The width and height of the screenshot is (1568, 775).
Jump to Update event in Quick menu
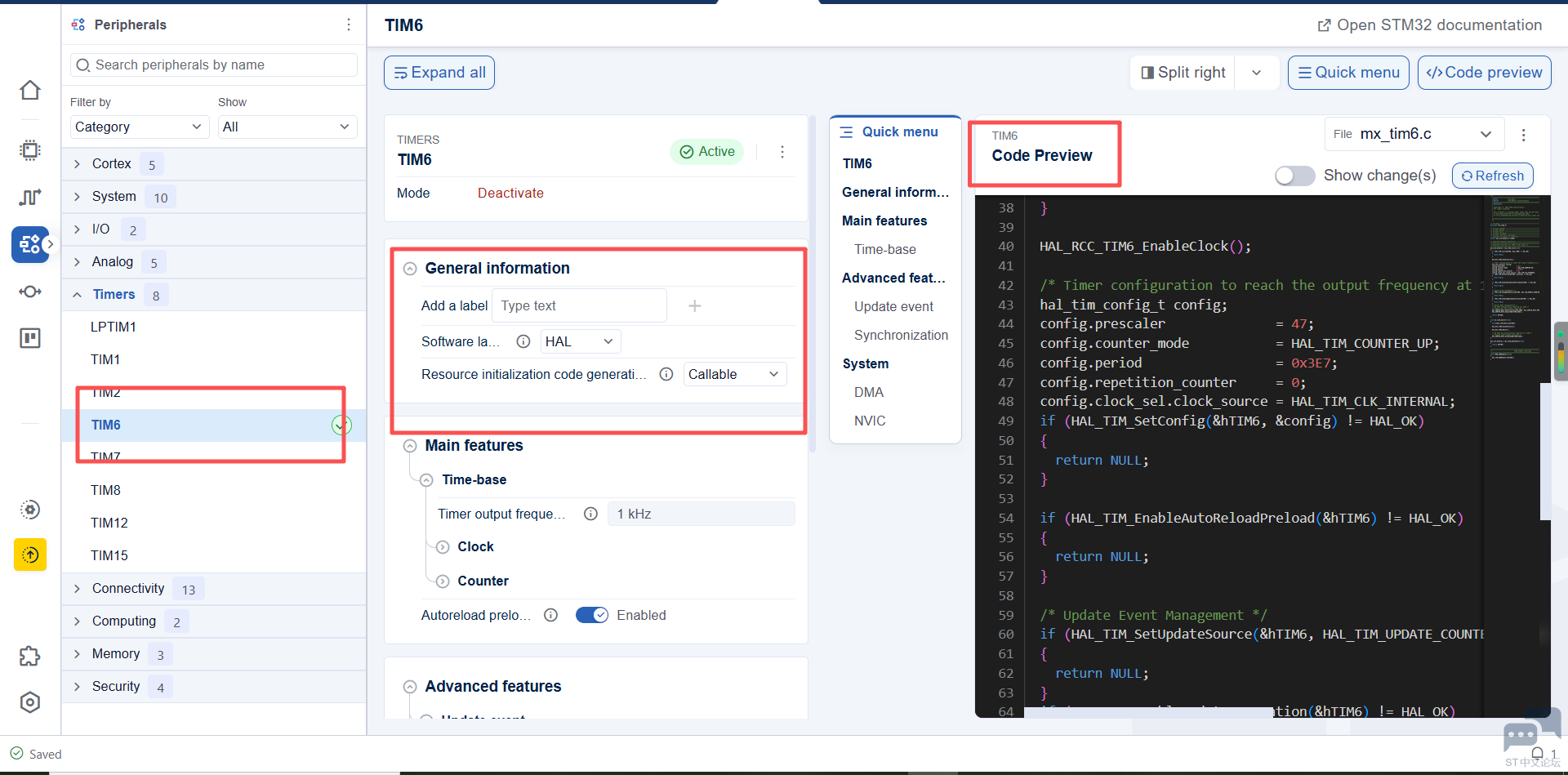[893, 306]
